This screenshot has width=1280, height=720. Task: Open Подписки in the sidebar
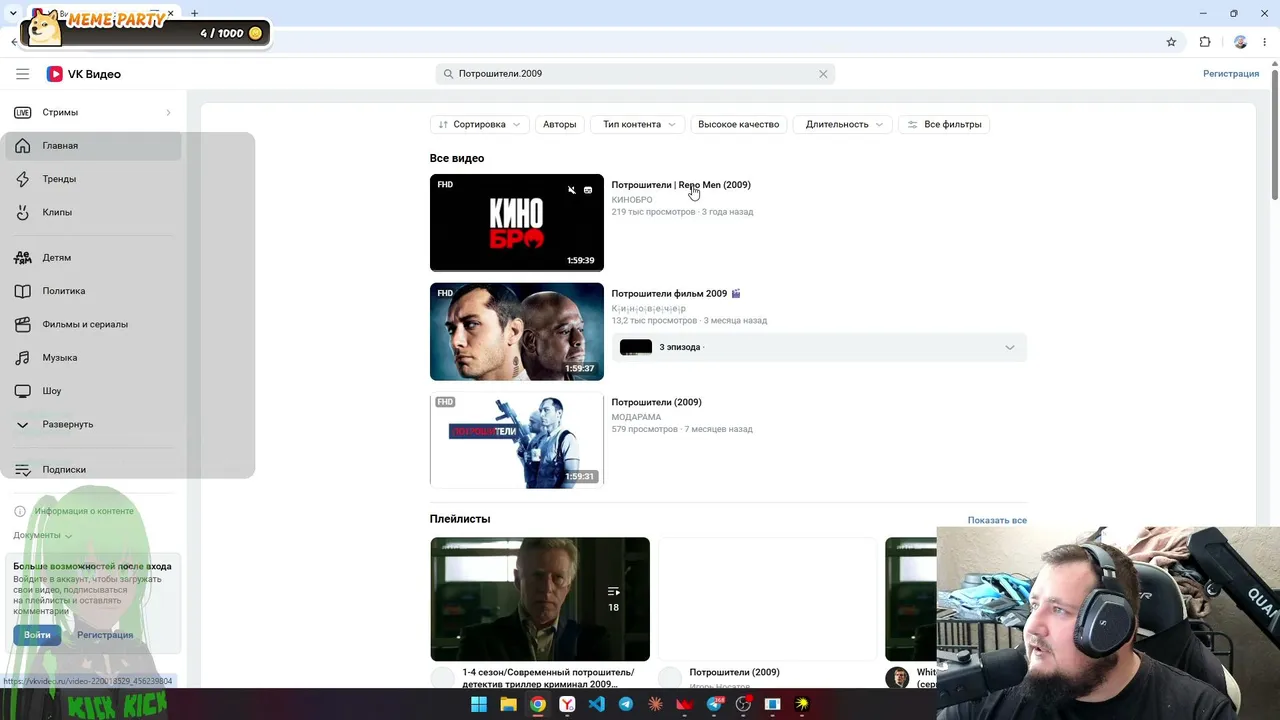[x=92, y=470]
